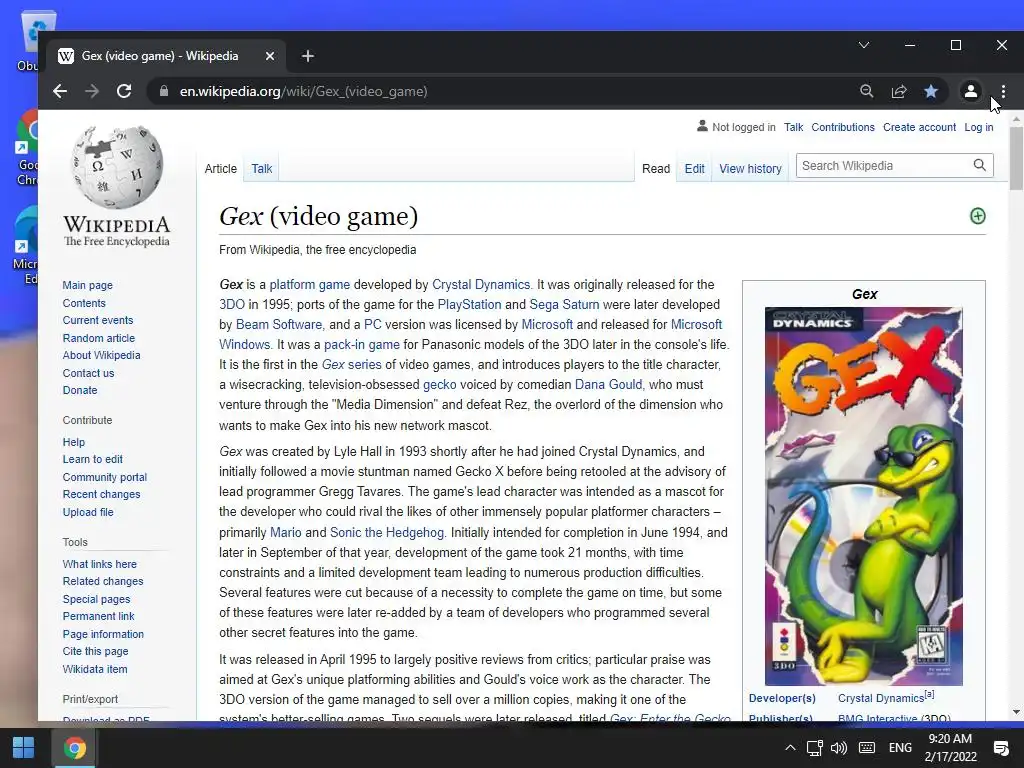Open tab search chevron in title bar
1024x768 pixels.
tap(864, 45)
